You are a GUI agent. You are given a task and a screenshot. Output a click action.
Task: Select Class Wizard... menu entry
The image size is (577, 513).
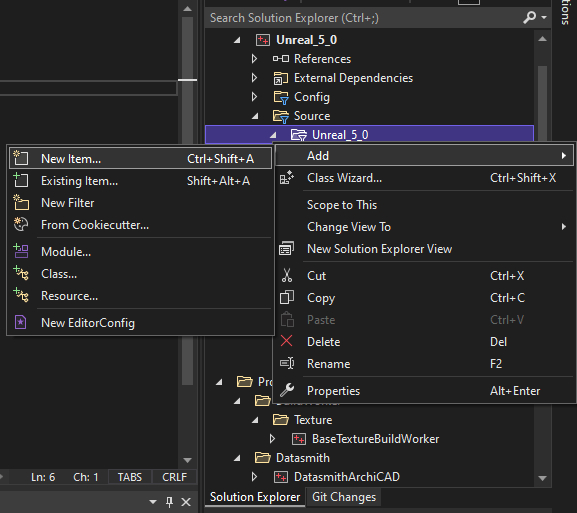(425, 178)
